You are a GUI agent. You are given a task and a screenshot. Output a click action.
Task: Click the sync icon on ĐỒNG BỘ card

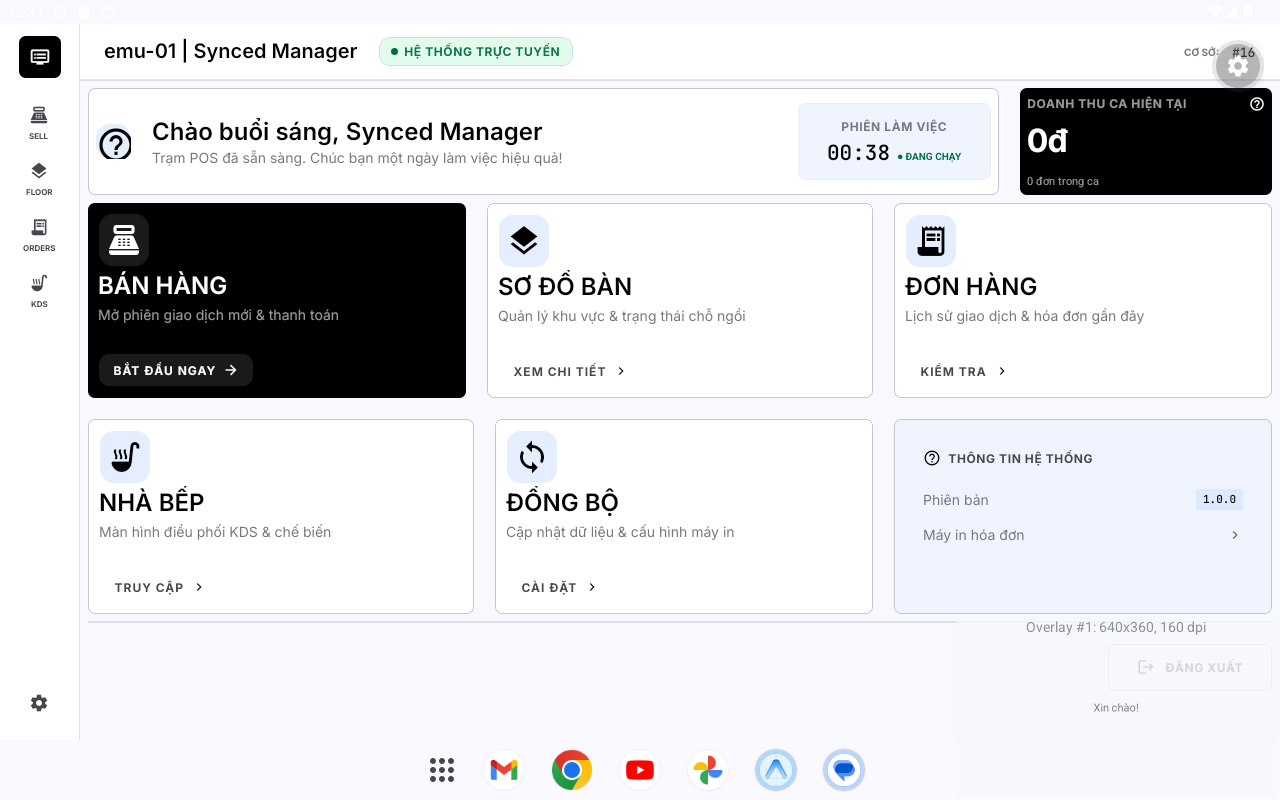(x=532, y=457)
